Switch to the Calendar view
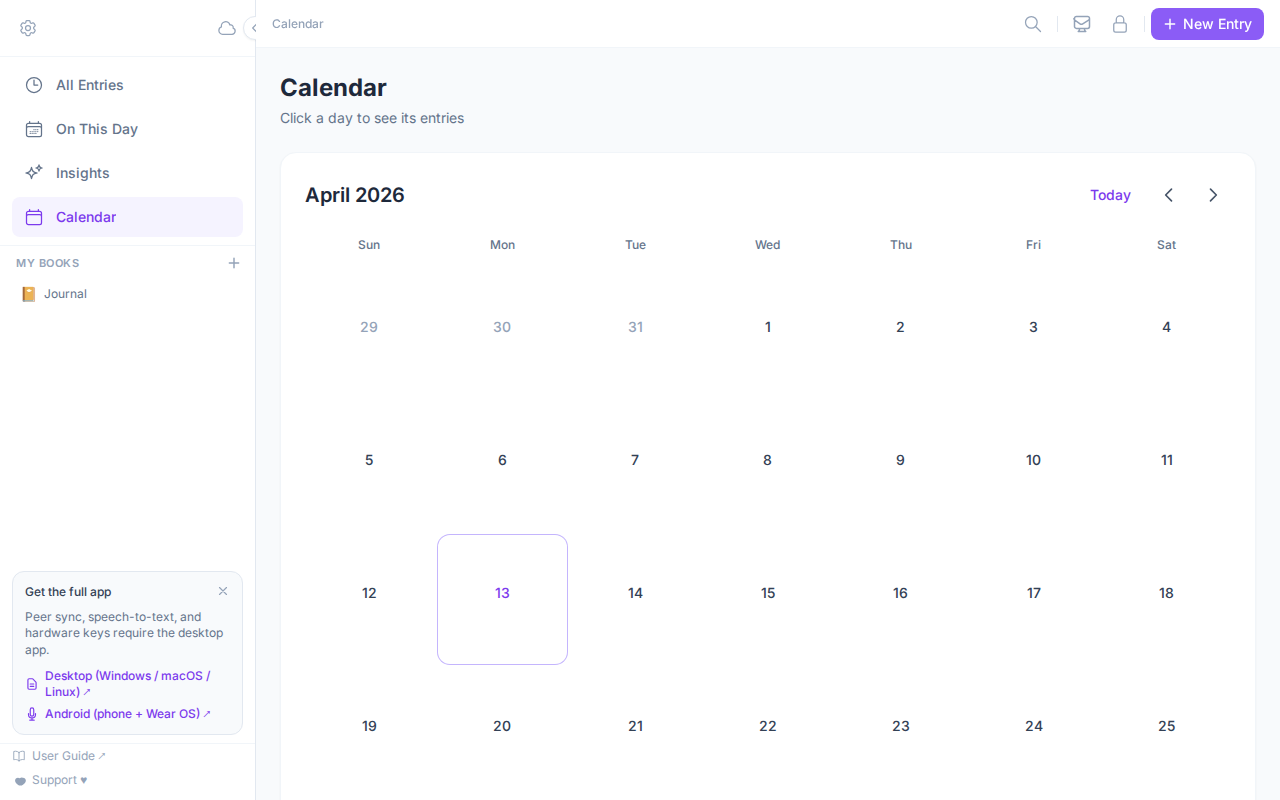 click(86, 217)
